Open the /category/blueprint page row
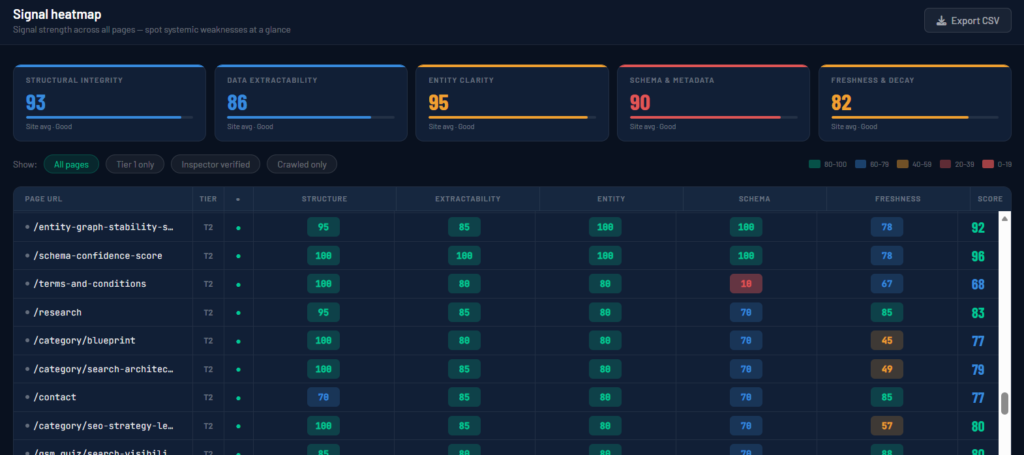 pyautogui.click(x=506, y=341)
